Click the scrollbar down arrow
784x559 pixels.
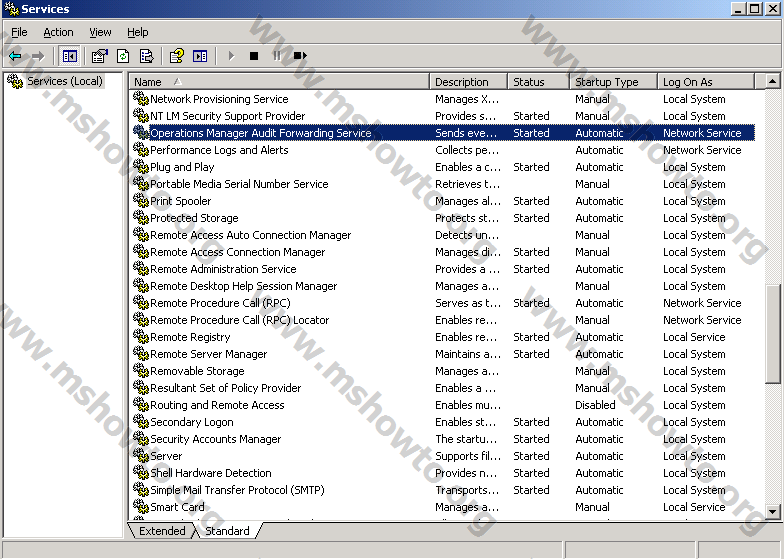(772, 511)
